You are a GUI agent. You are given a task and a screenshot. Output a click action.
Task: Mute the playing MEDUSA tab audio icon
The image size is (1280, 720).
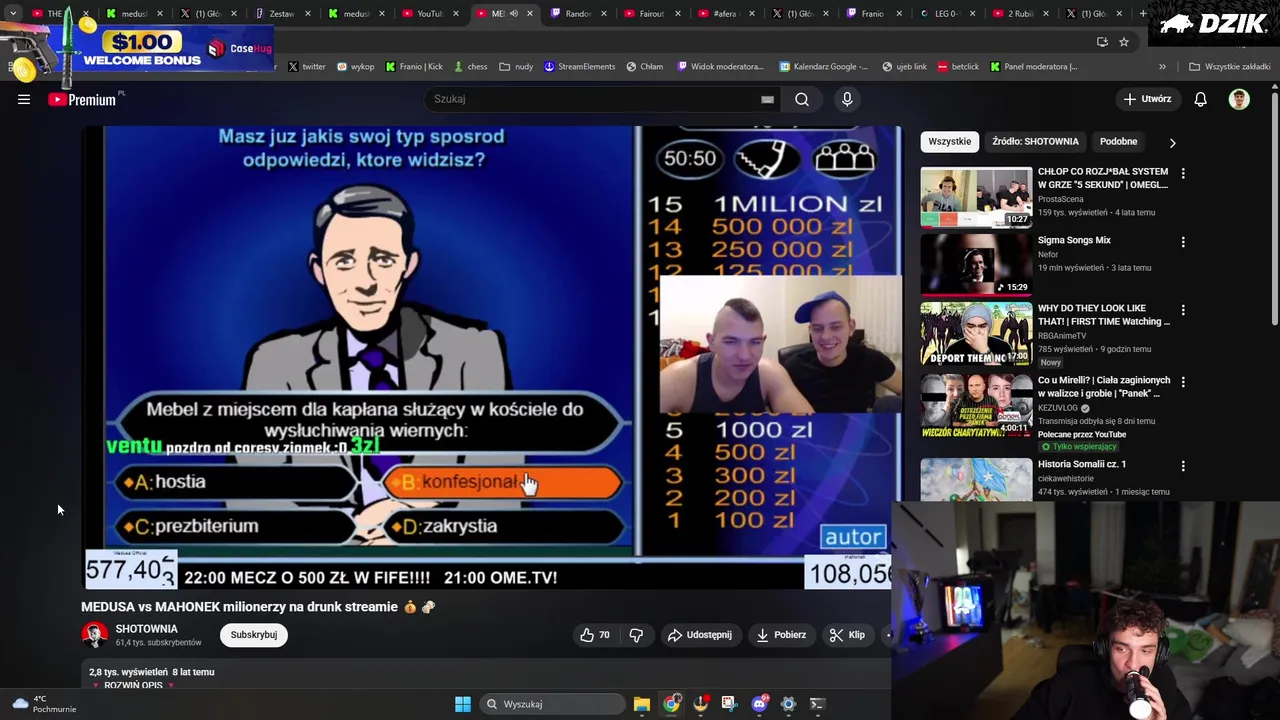click(x=513, y=14)
